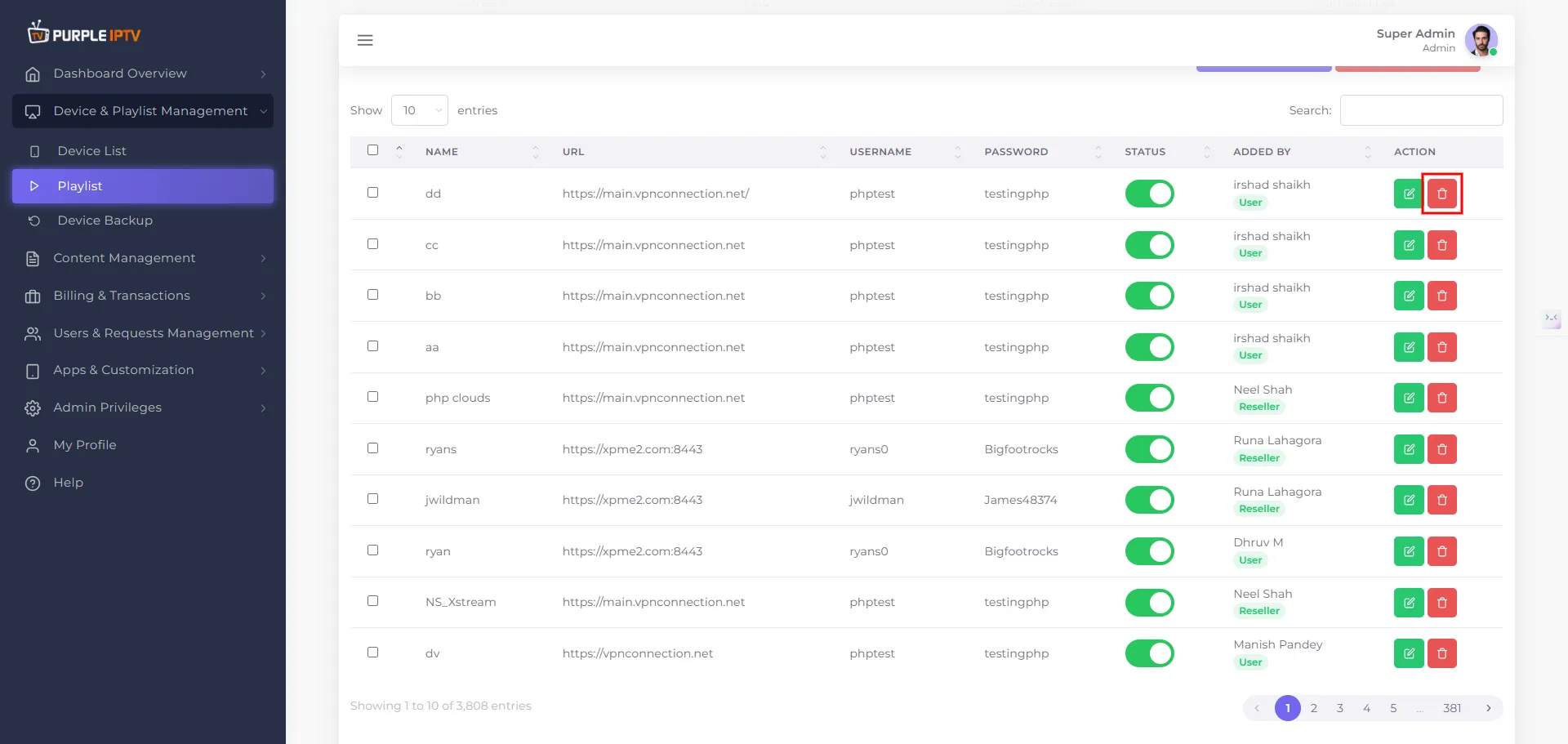Open the floating side panel collapse icon
1568x744 pixels.
tap(1551, 318)
